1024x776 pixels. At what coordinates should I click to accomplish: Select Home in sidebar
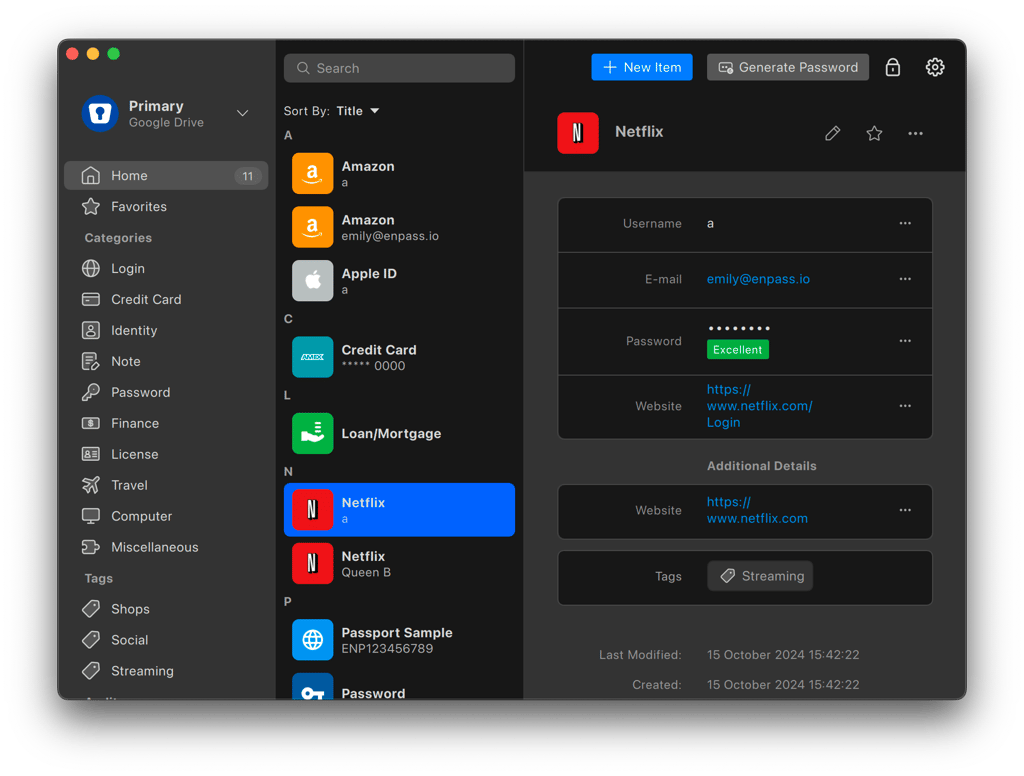click(166, 176)
